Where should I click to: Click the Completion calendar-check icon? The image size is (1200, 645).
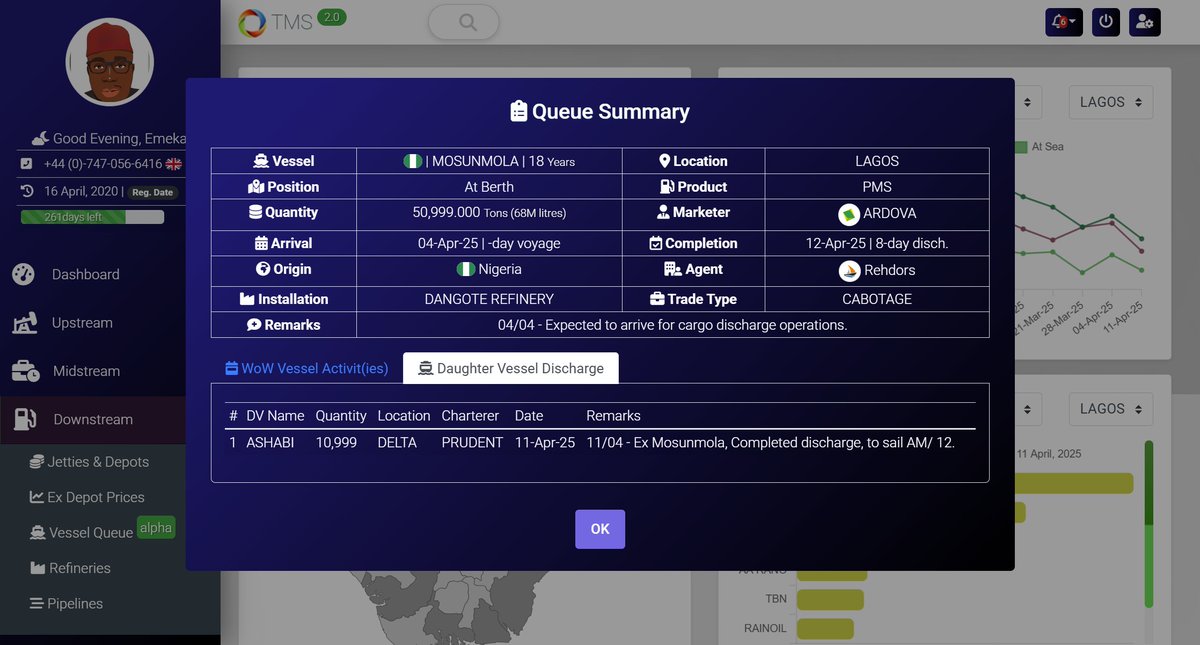(x=656, y=243)
